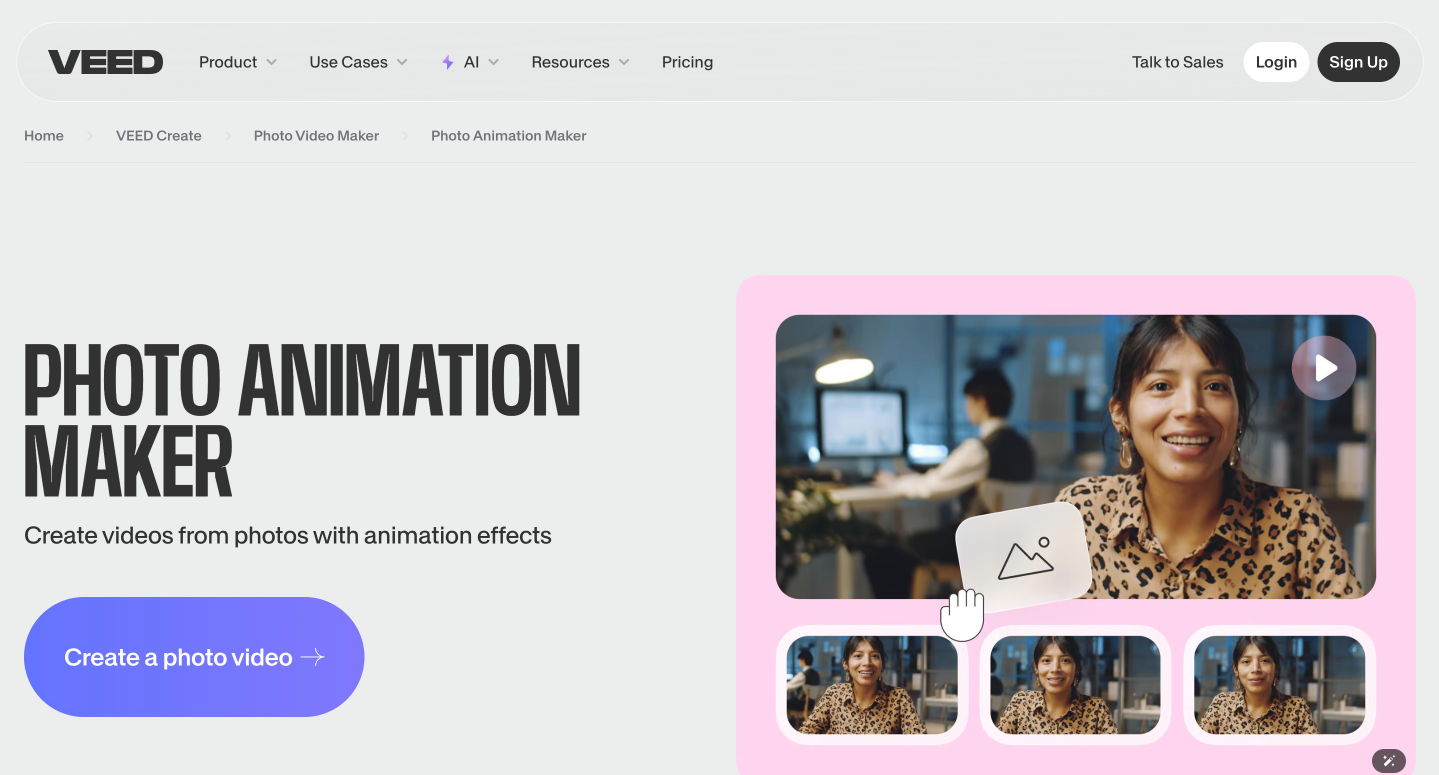Select the third video thumbnail

1280,685
